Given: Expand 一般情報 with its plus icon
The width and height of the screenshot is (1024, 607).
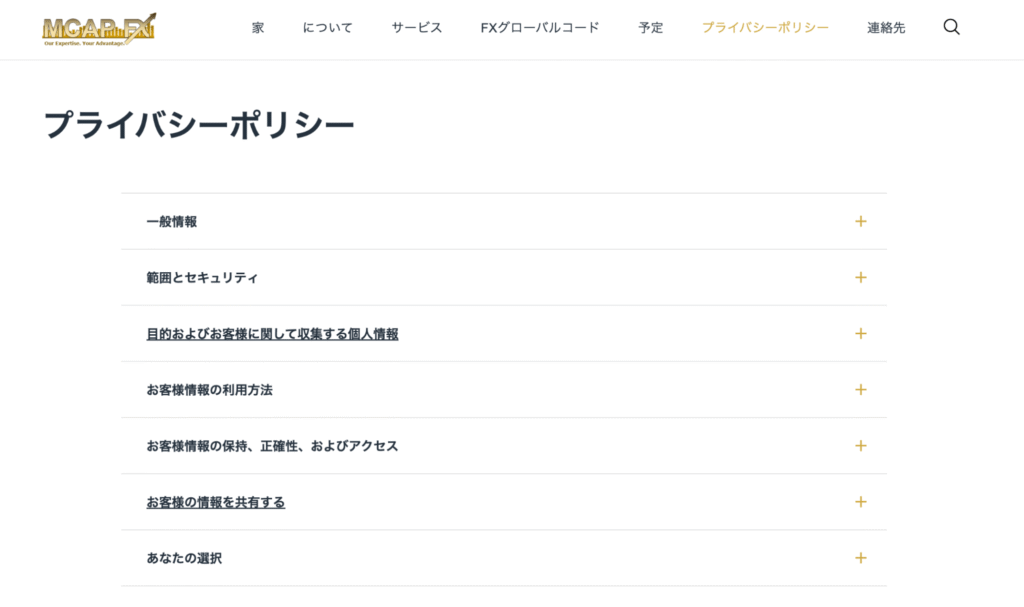Looking at the screenshot, I should 861,221.
